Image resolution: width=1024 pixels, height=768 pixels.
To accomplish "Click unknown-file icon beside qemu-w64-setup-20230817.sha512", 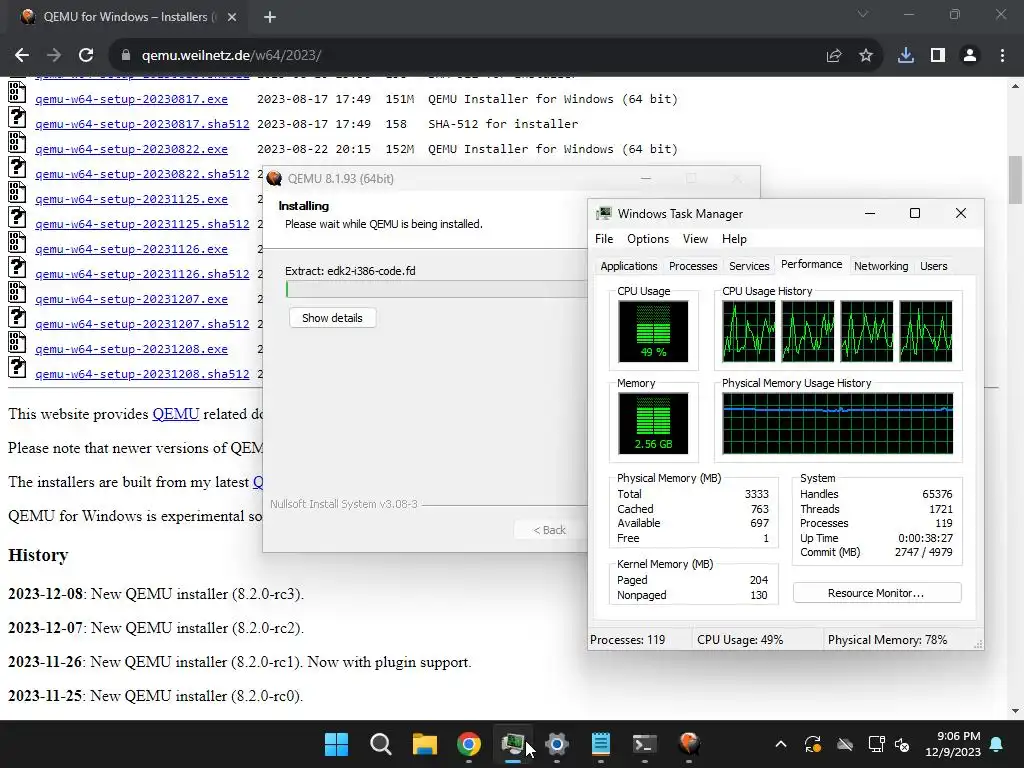I will pos(17,118).
